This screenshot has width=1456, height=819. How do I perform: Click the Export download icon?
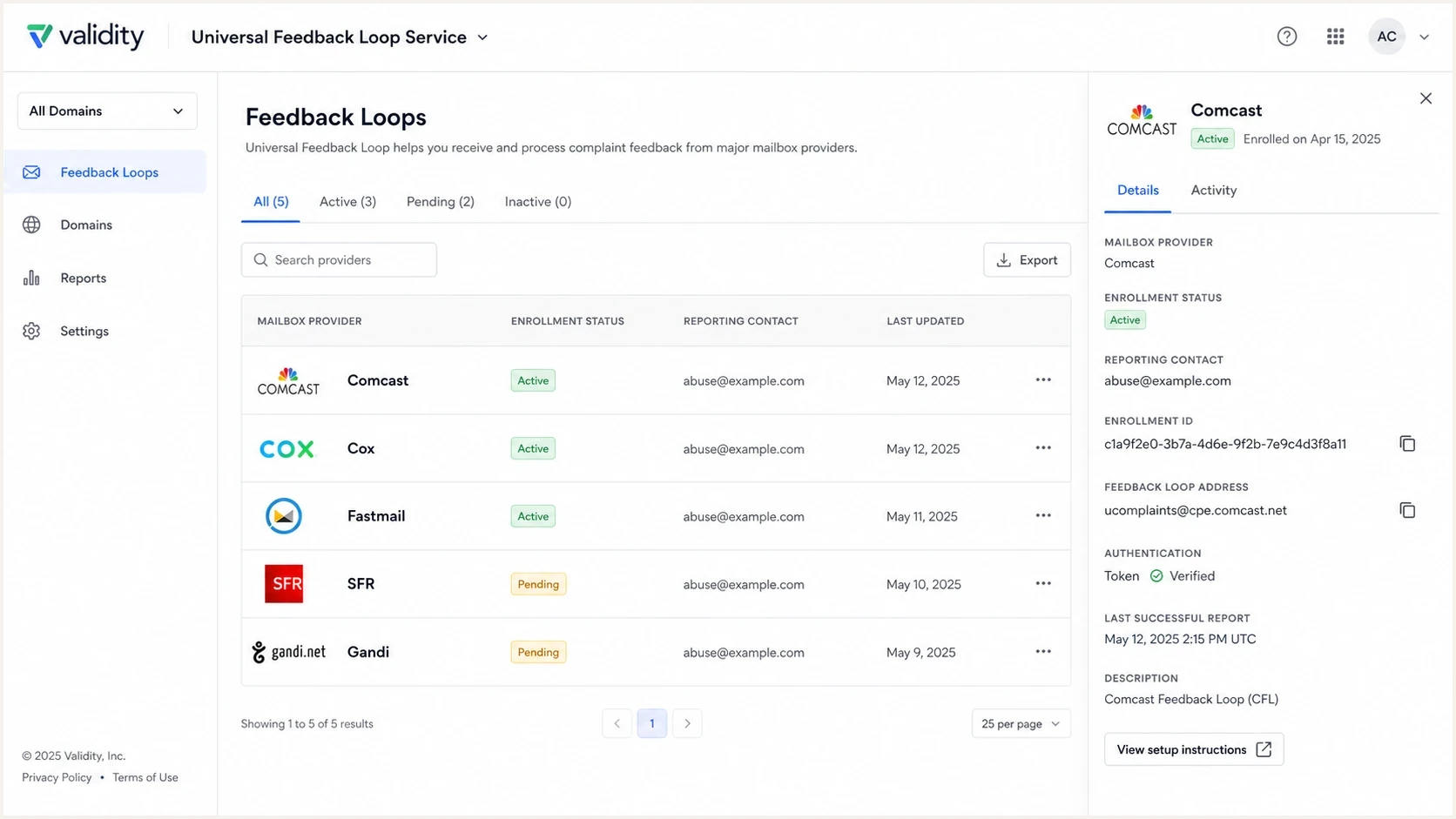[x=1004, y=259]
